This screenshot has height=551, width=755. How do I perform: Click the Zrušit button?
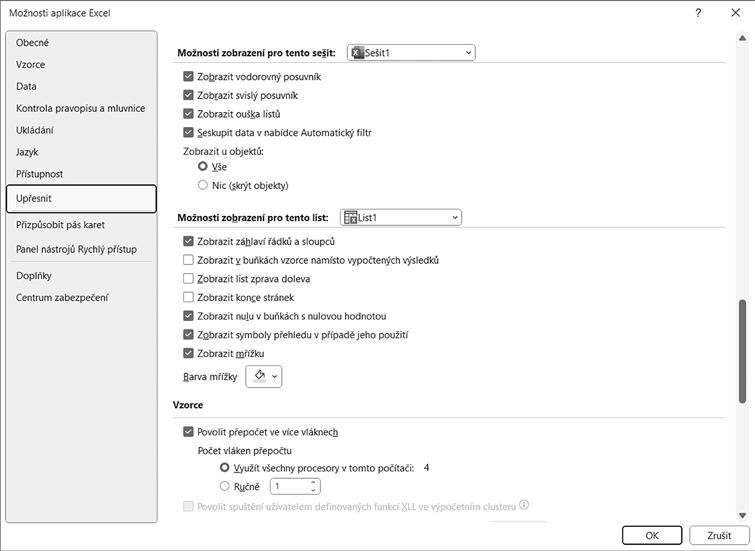click(x=719, y=535)
